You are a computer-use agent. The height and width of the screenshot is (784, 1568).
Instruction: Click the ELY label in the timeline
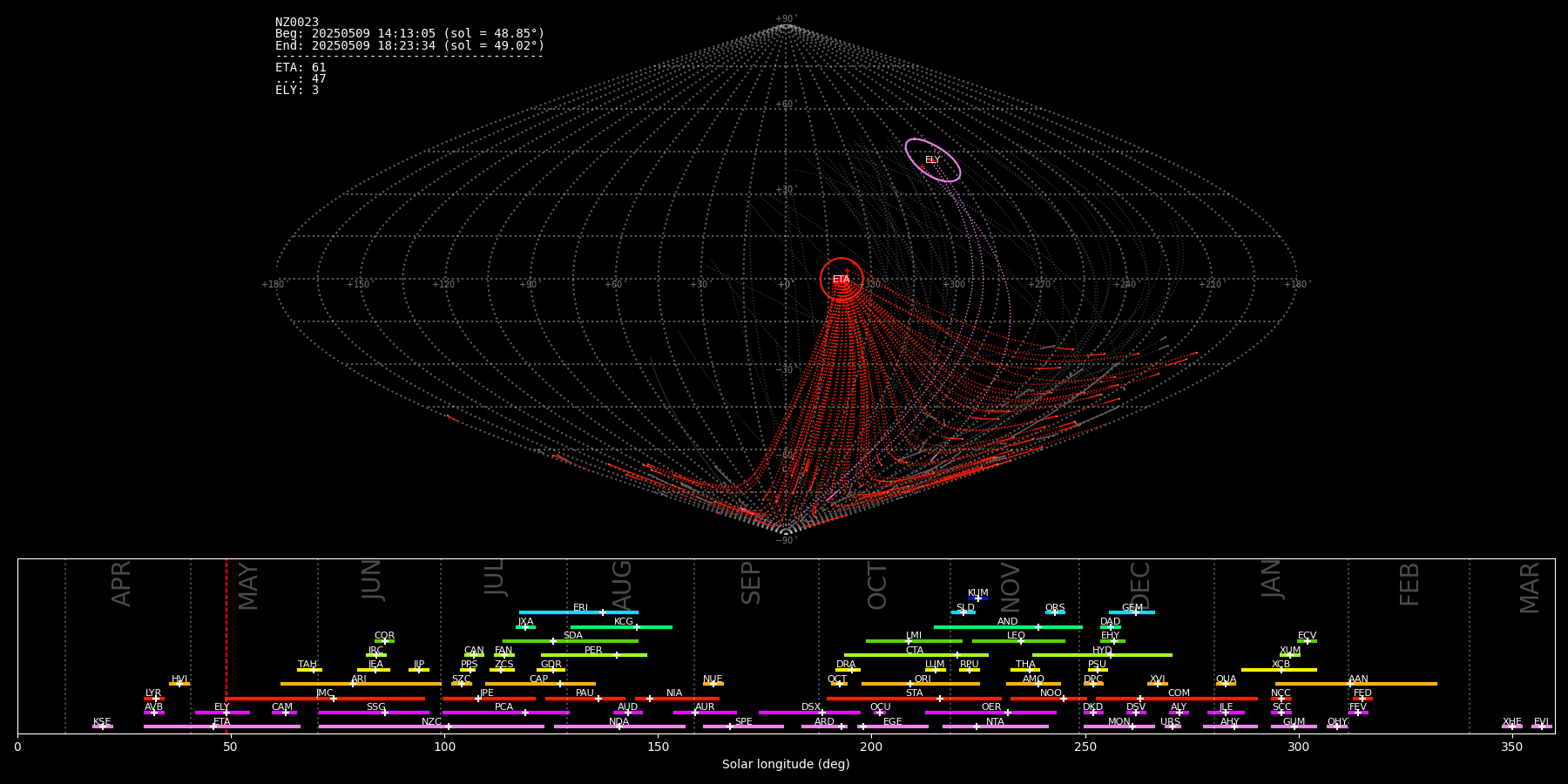point(222,707)
